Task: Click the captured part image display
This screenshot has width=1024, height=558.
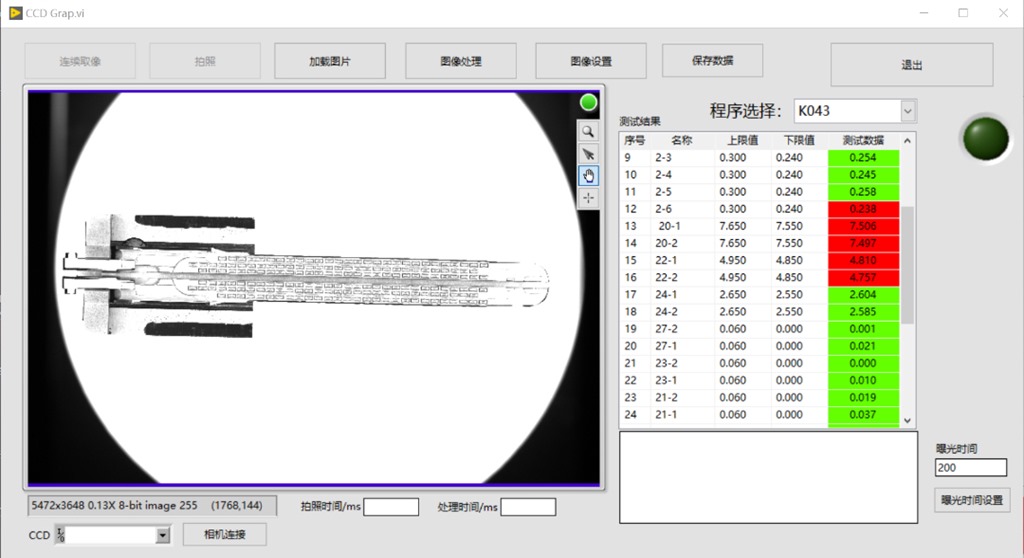Action: (313, 287)
